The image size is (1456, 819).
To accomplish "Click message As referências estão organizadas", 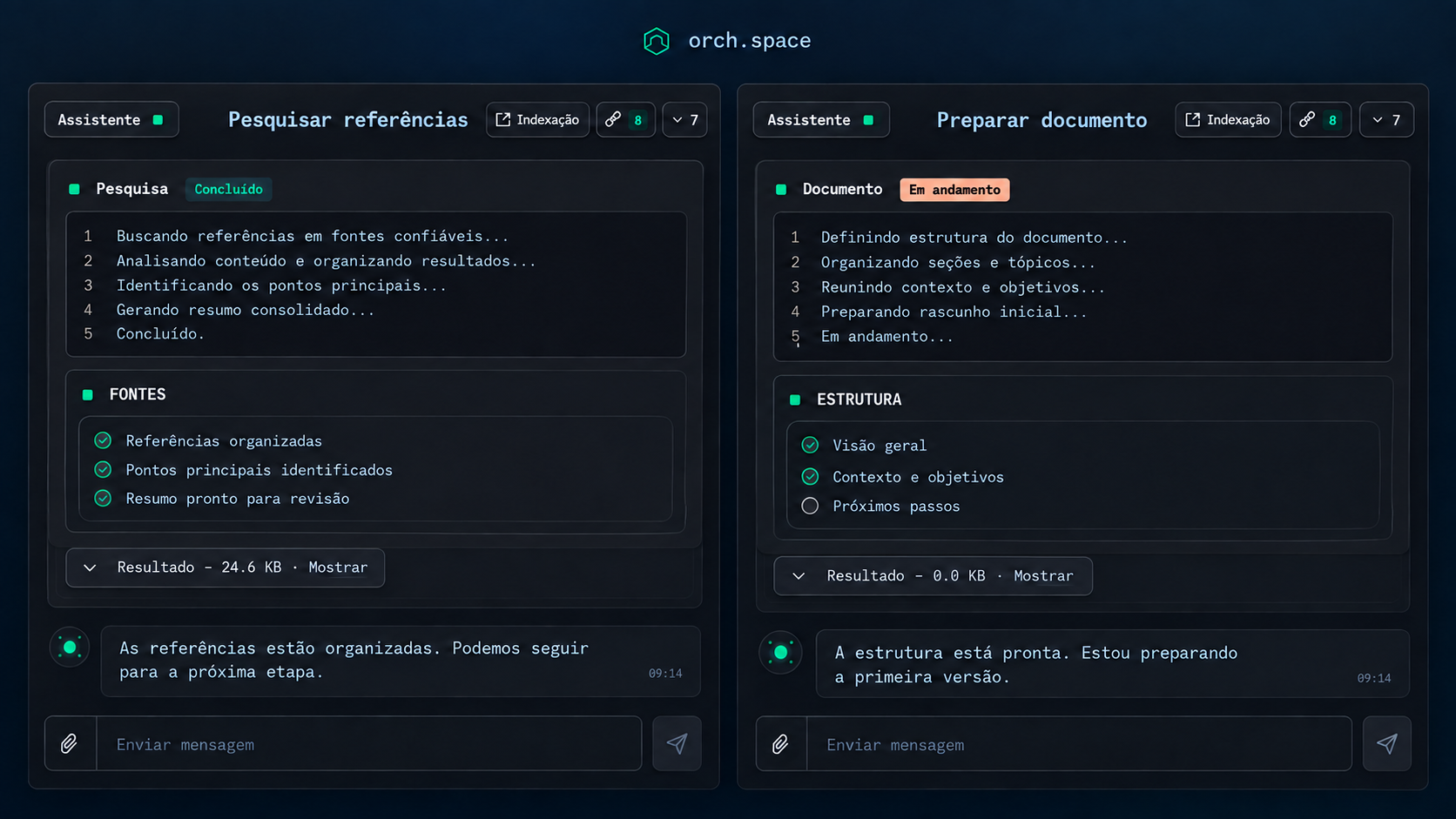I will point(401,661).
